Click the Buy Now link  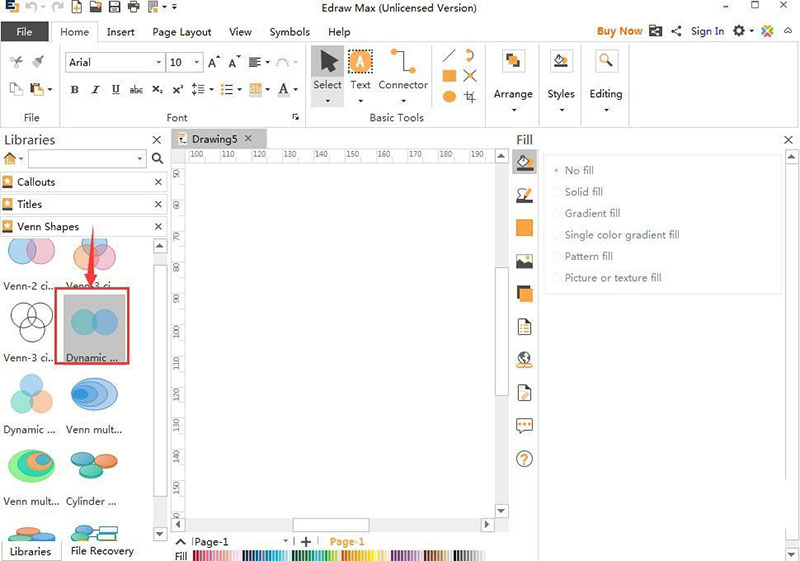pos(619,31)
